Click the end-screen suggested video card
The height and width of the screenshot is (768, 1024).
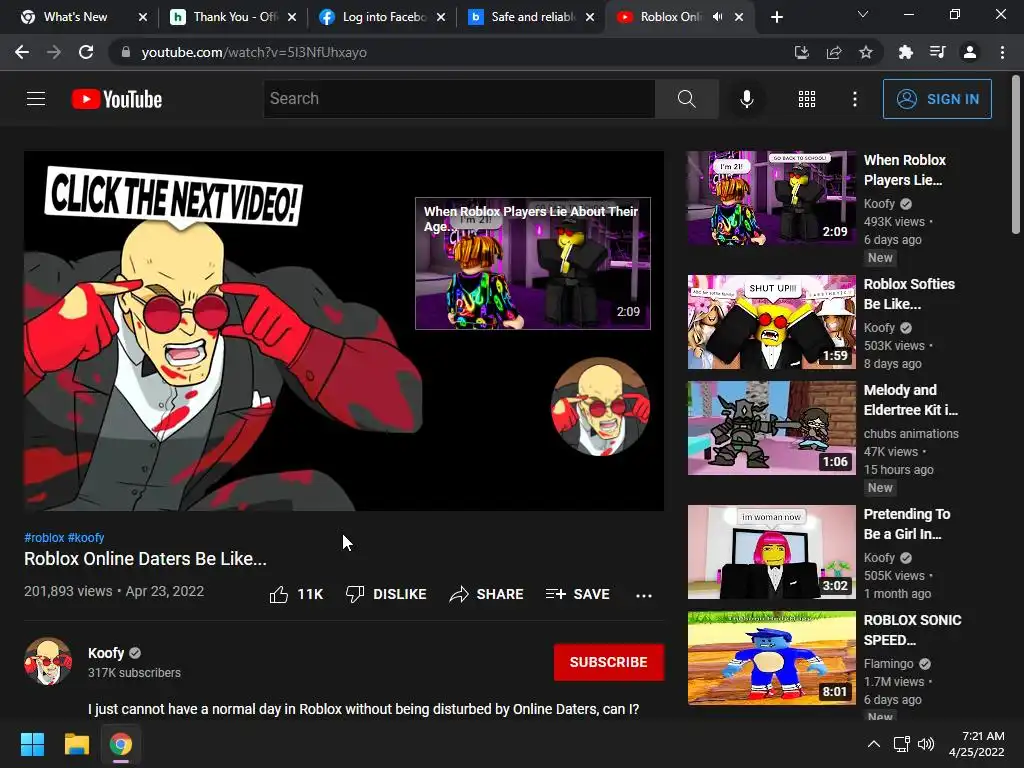(533, 263)
